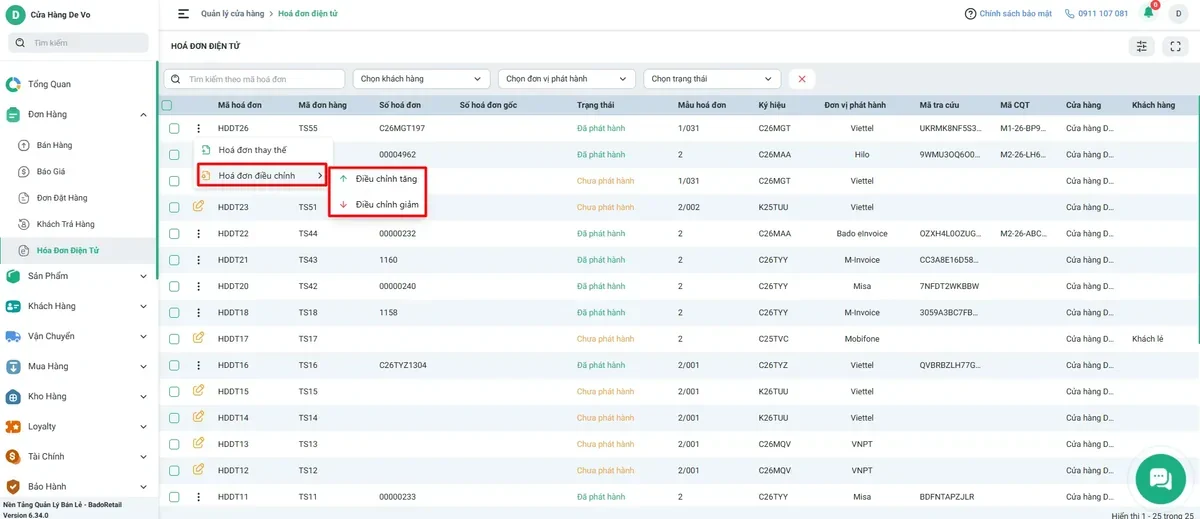Check the HDDT16 row checkbox
This screenshot has height=519, width=1200.
174,365
